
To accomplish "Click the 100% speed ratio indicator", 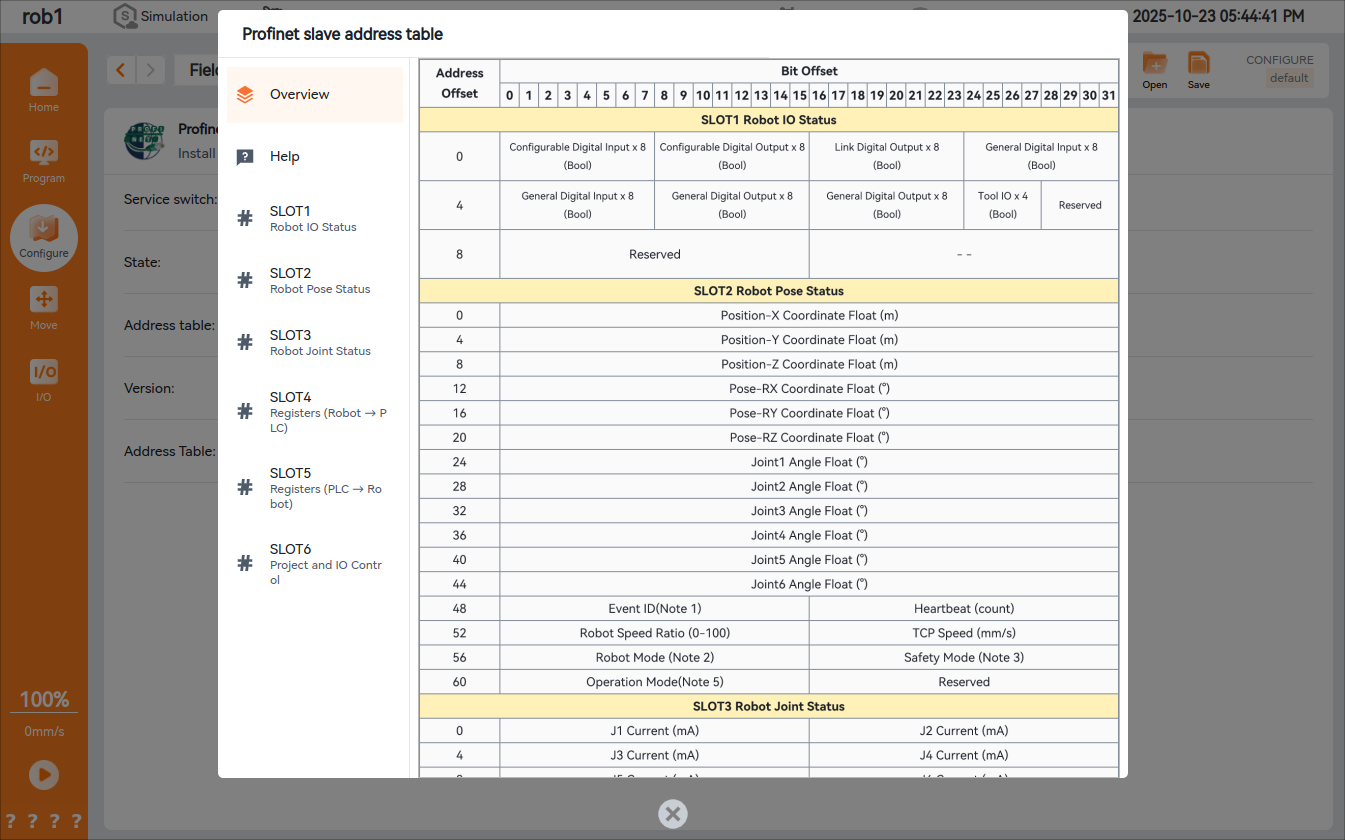I will click(44, 699).
